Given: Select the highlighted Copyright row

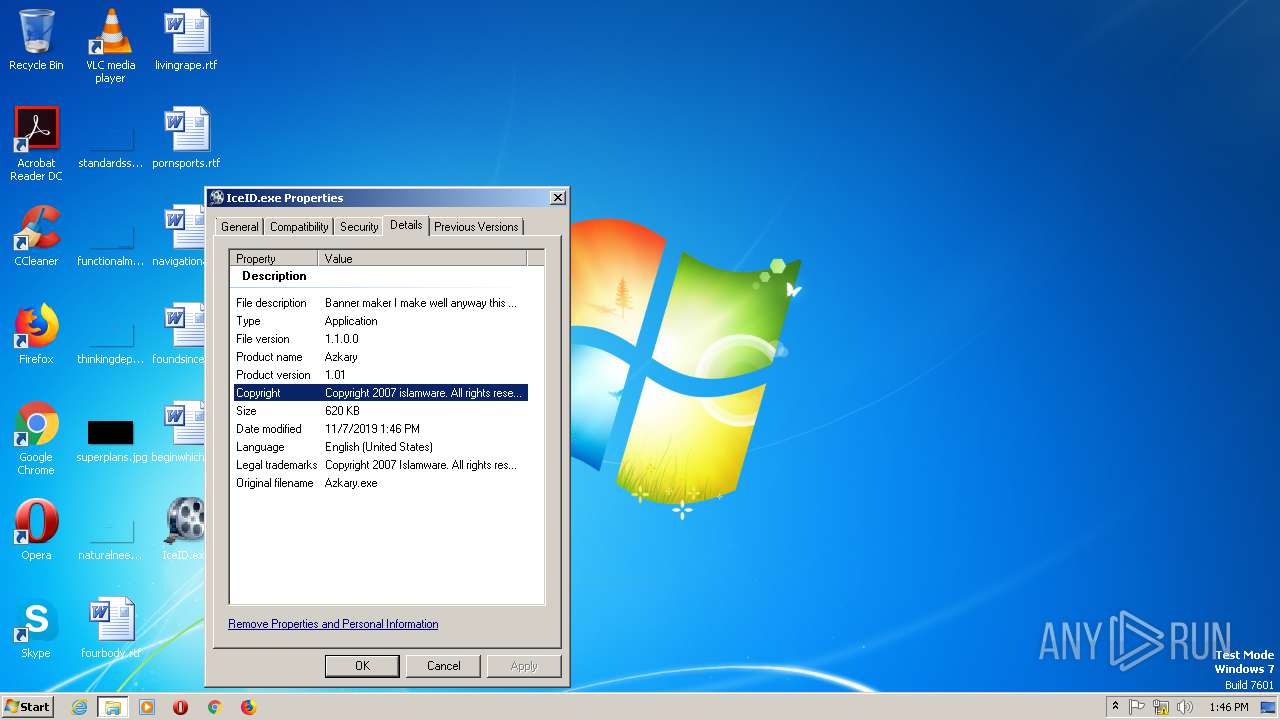Looking at the screenshot, I should pyautogui.click(x=381, y=393).
